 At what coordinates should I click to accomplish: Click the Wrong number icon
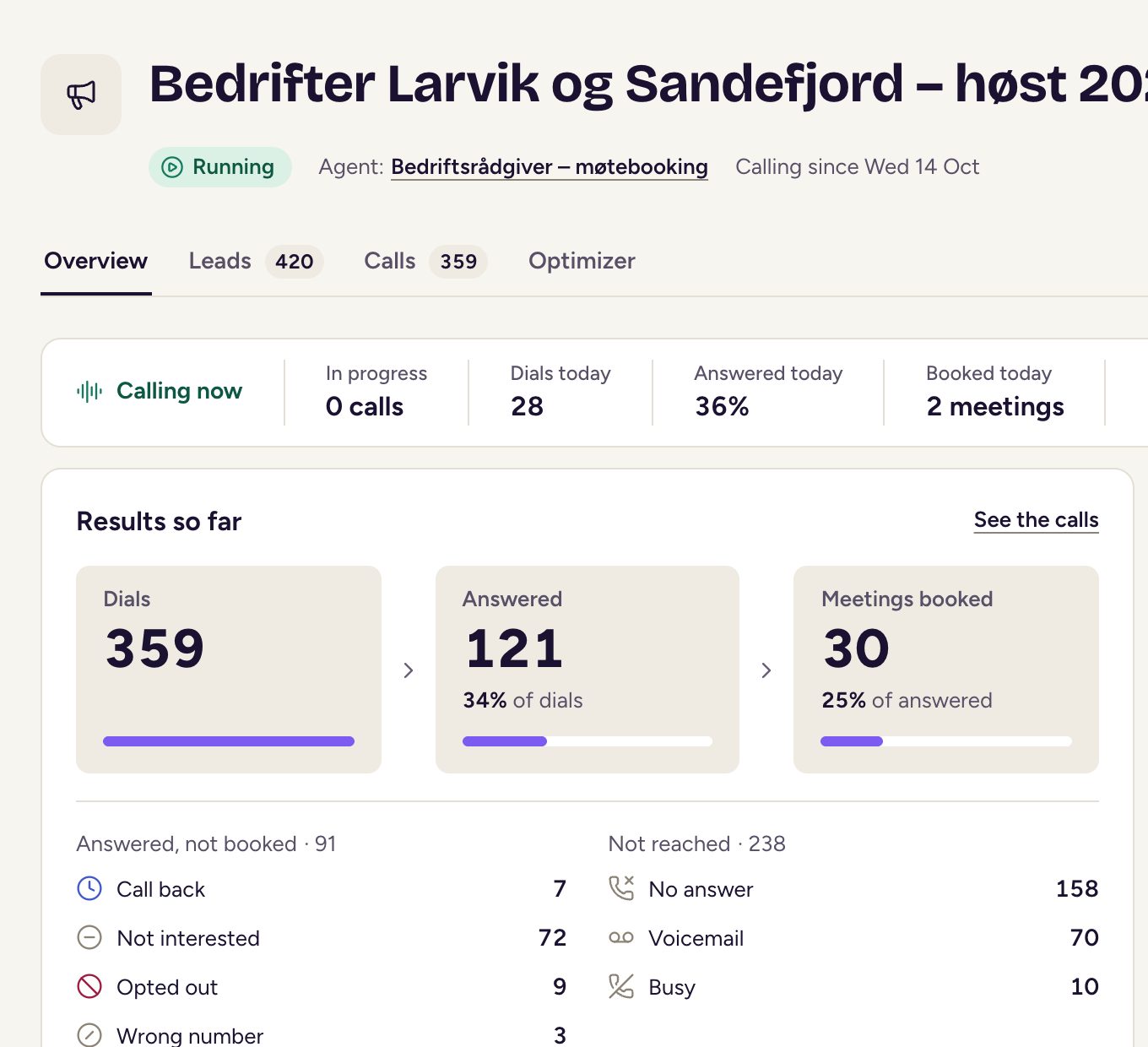tap(89, 1035)
